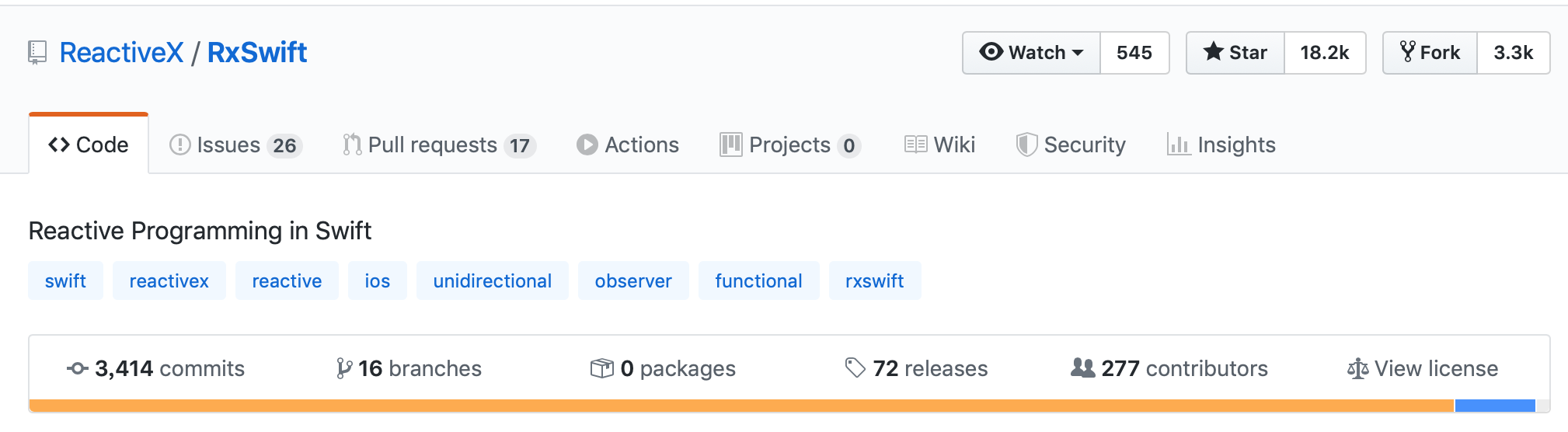
Task: View the 18.2k stargazers count
Action: click(1325, 53)
